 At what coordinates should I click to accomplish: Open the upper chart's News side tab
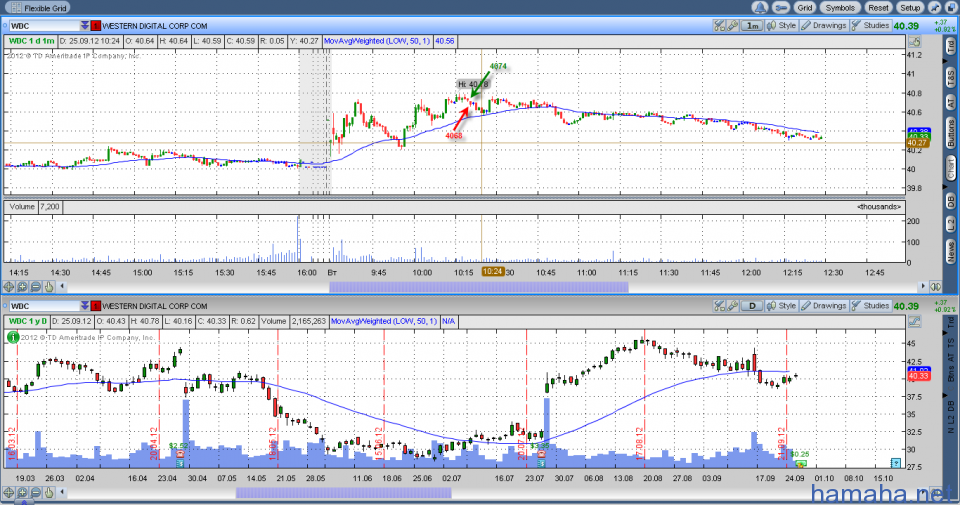click(951, 252)
